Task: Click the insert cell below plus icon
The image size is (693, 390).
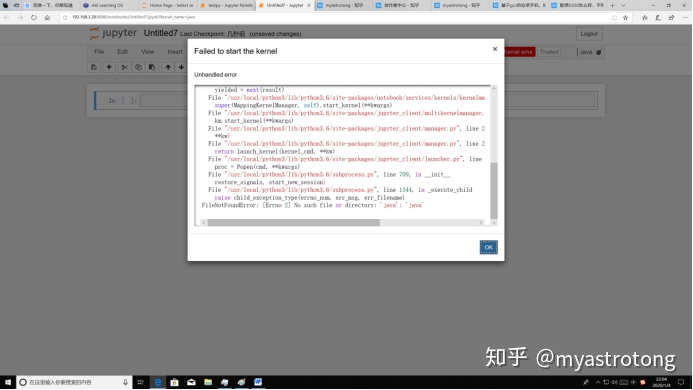Action: pyautogui.click(x=109, y=67)
